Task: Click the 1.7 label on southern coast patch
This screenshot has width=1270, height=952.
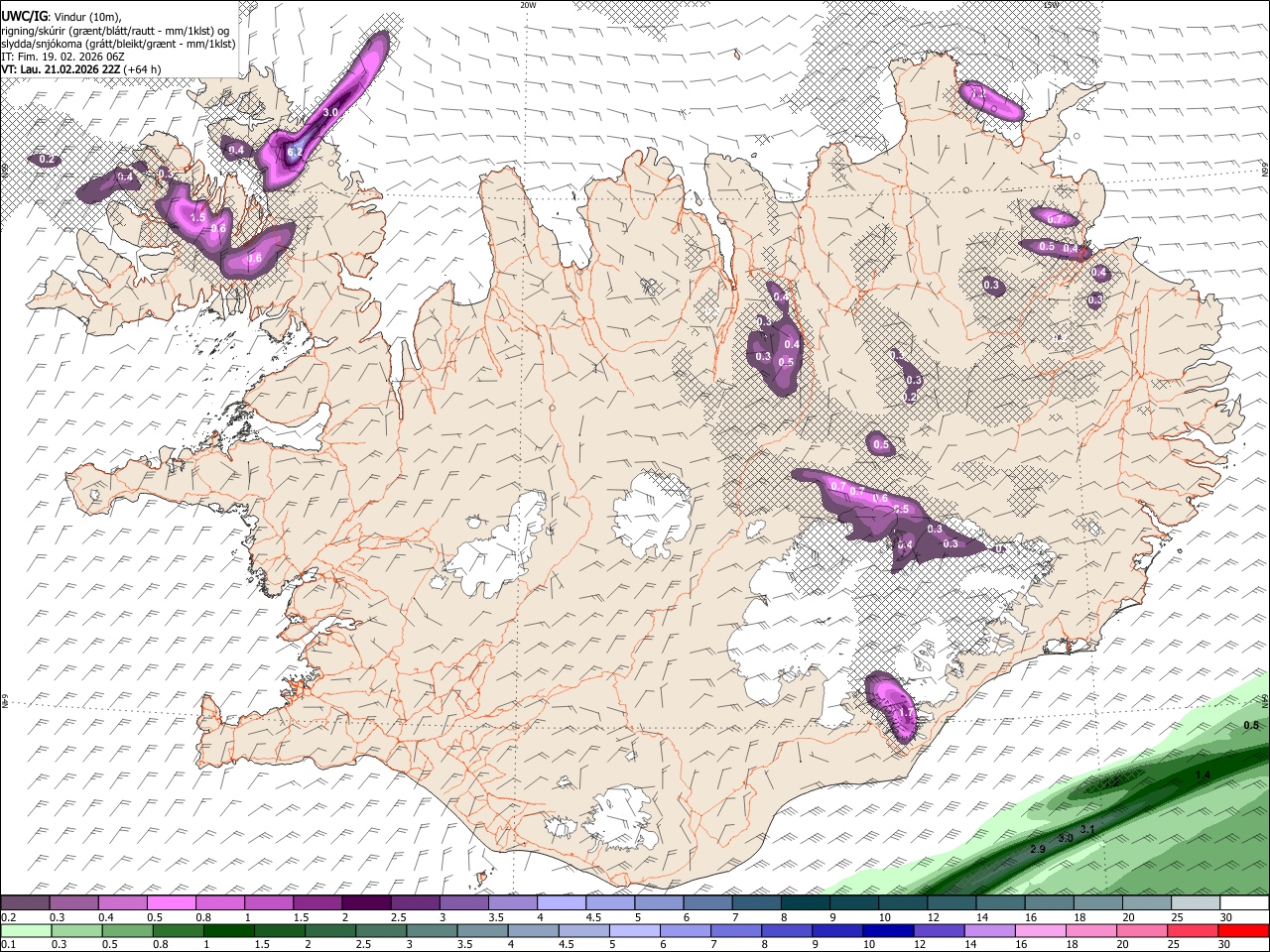Action: point(905,712)
